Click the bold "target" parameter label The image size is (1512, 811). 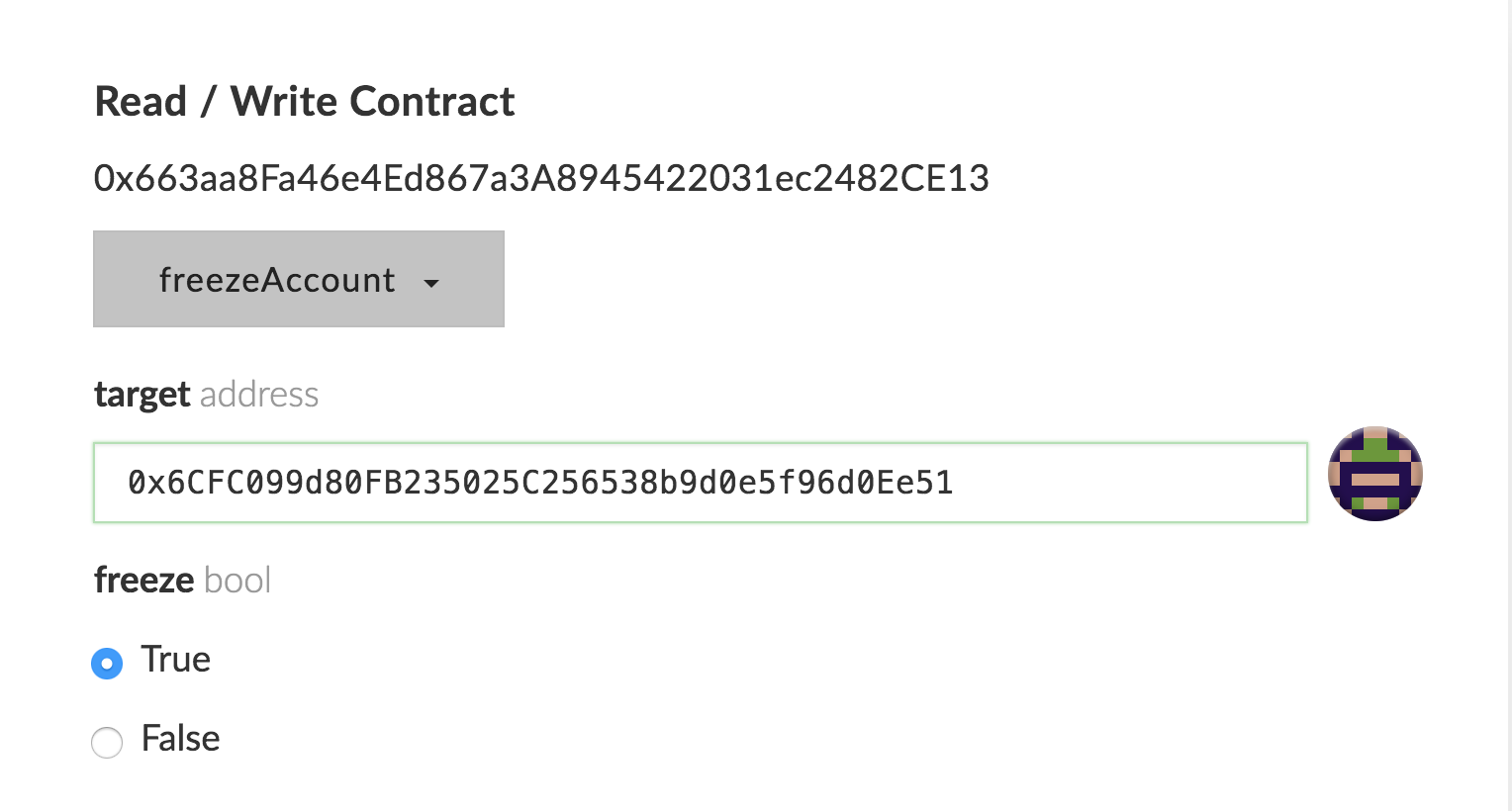click(142, 395)
